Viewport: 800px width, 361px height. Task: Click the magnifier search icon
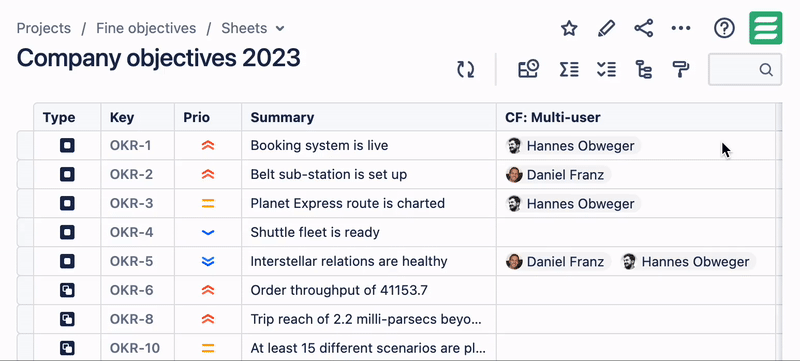click(x=766, y=69)
